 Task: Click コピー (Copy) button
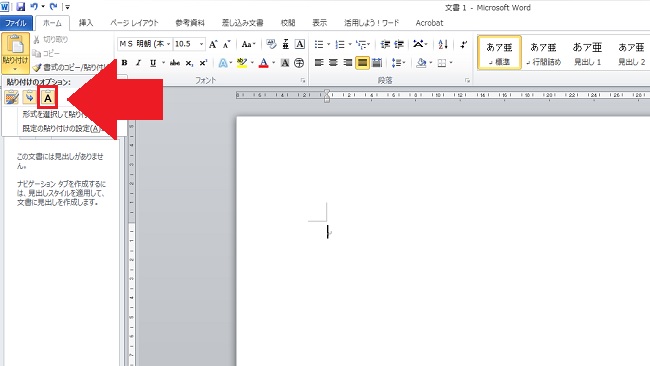tap(46, 53)
